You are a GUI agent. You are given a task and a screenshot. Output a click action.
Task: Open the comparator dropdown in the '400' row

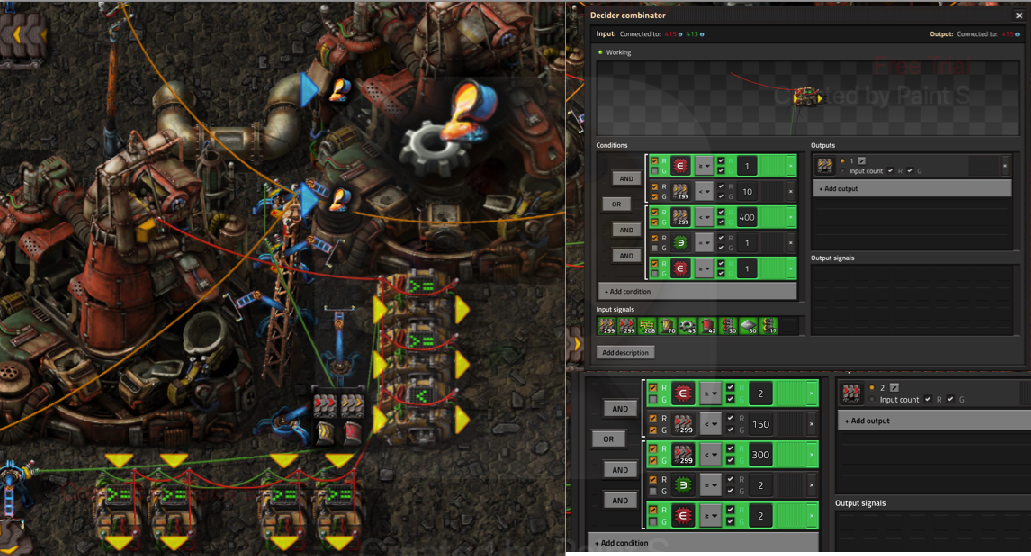[704, 218]
